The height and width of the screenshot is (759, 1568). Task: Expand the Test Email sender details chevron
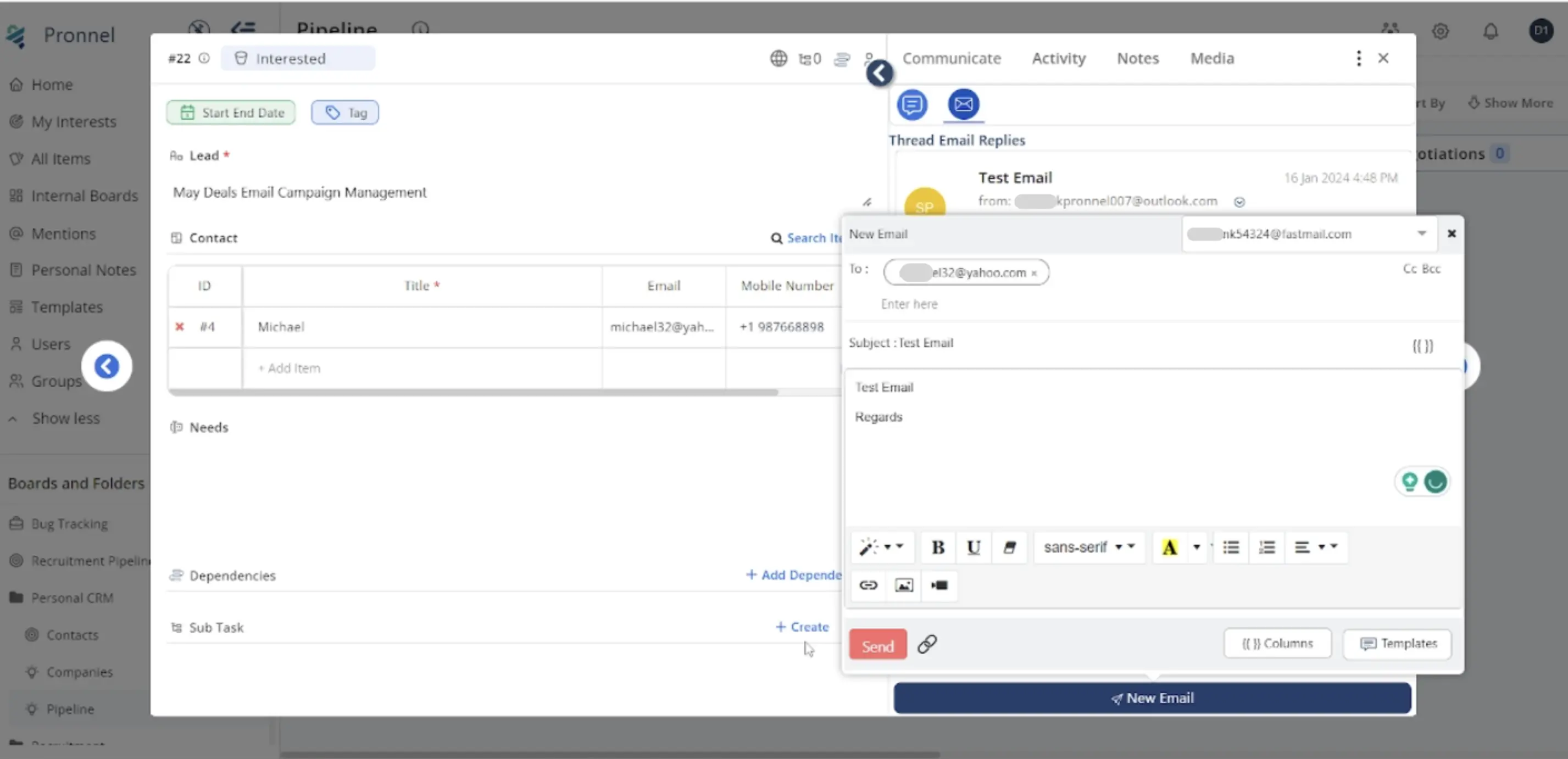click(x=1239, y=202)
